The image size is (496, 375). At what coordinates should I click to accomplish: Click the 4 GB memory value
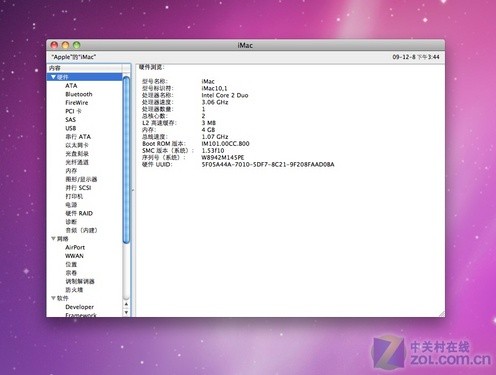208,130
